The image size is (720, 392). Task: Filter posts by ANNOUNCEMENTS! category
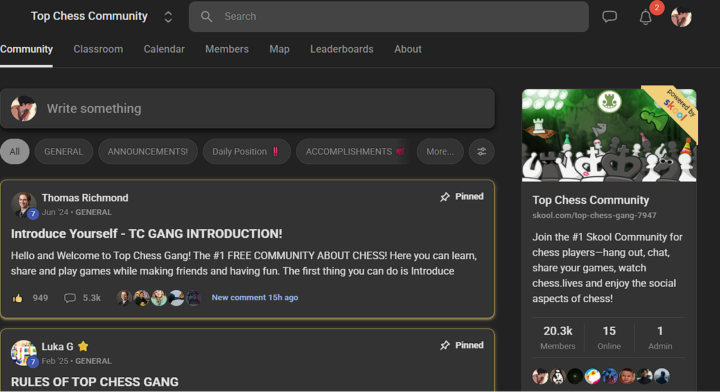tap(148, 151)
